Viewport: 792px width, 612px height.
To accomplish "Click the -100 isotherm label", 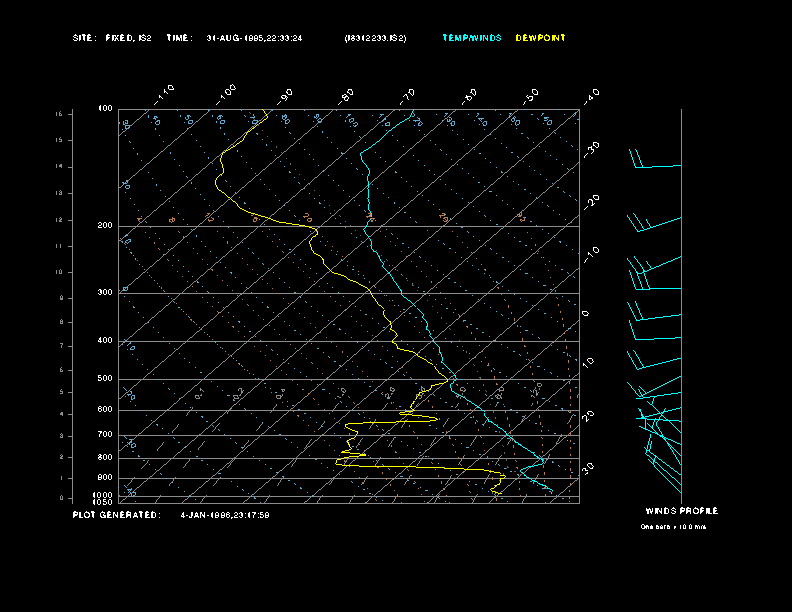I will (226, 95).
